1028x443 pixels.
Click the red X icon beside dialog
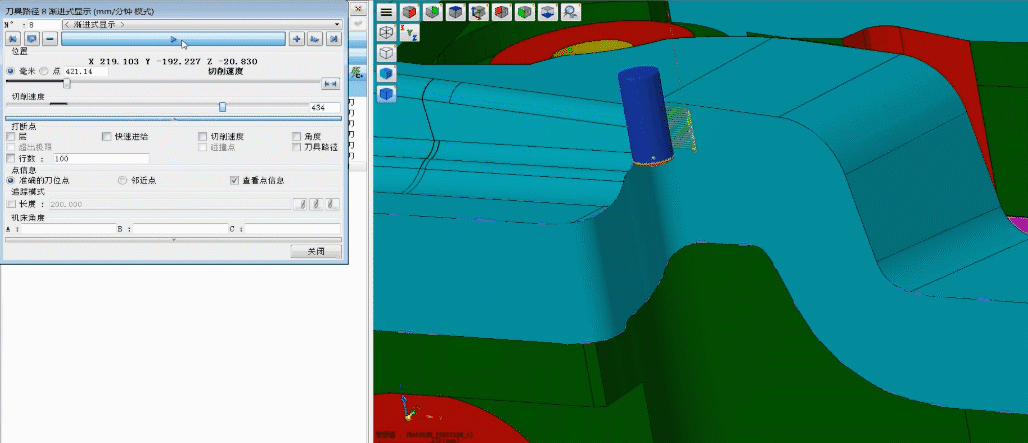pos(357,9)
